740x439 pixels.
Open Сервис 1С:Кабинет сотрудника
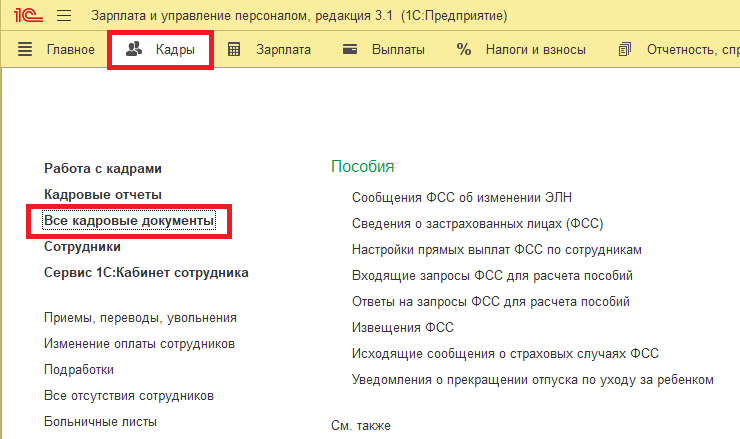tap(146, 272)
